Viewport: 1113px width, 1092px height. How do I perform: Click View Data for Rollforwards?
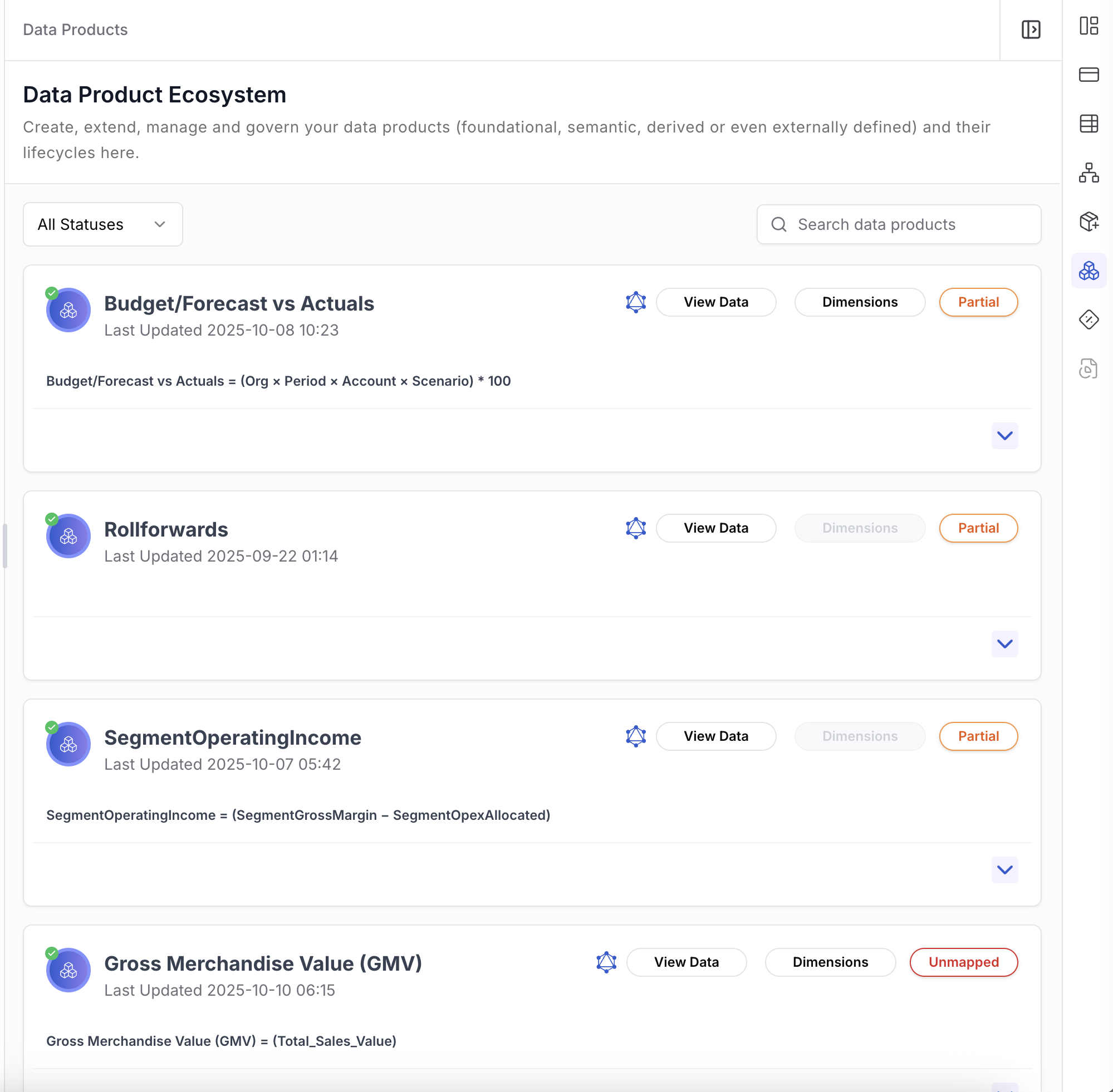pos(715,528)
